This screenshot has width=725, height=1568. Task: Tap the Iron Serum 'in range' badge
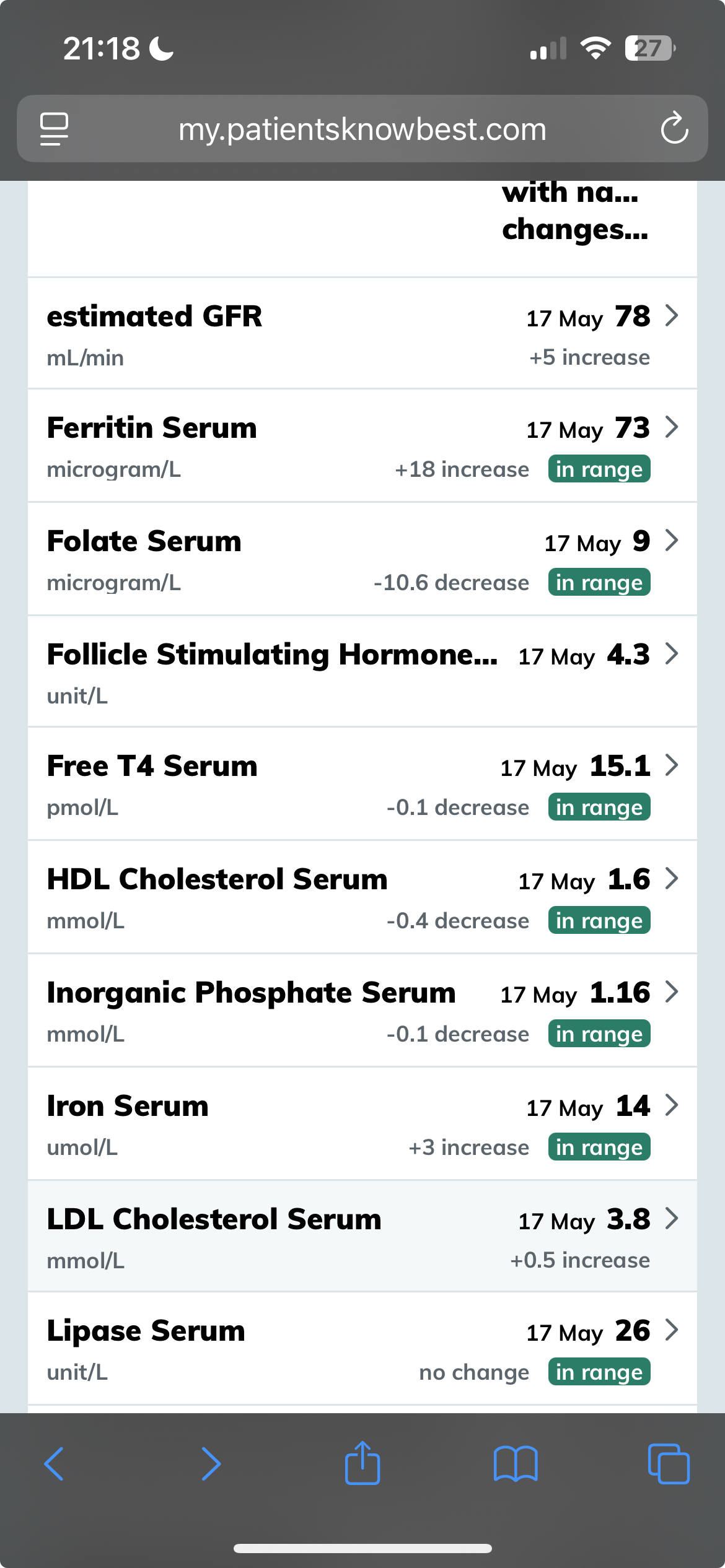tap(599, 1147)
